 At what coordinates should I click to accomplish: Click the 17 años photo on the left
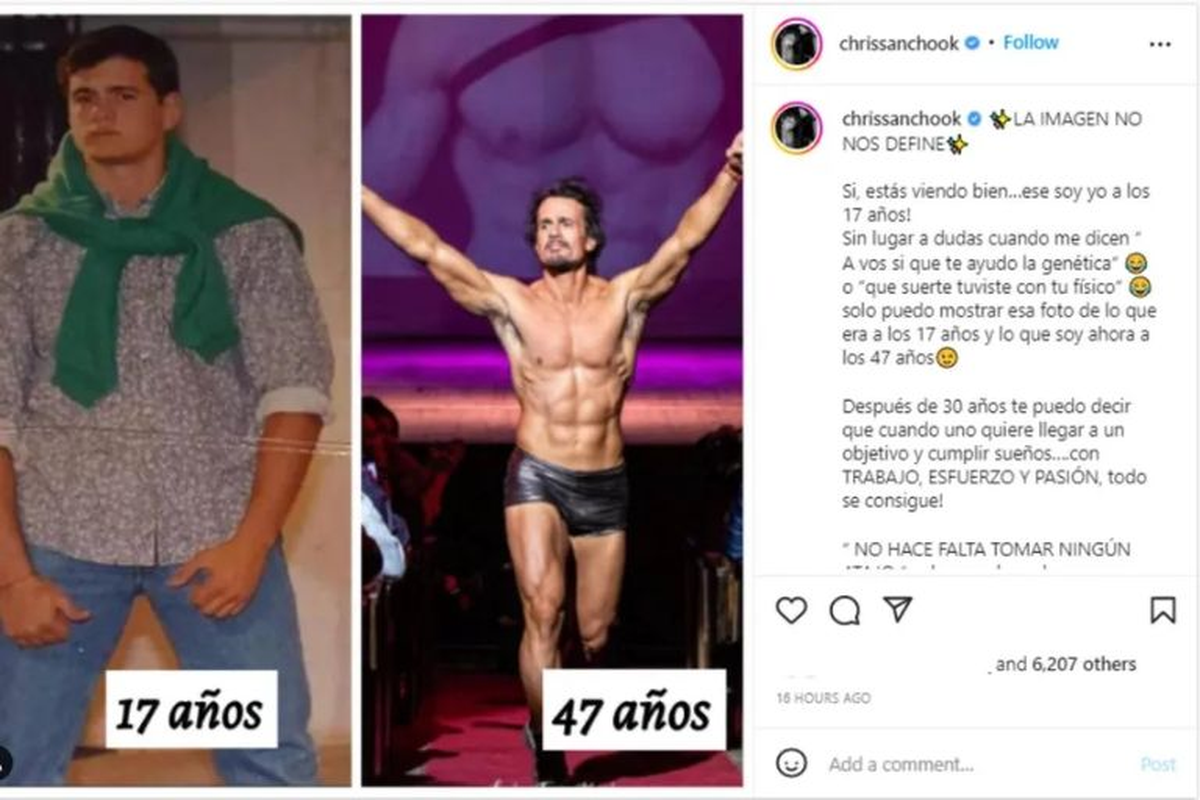click(175, 400)
